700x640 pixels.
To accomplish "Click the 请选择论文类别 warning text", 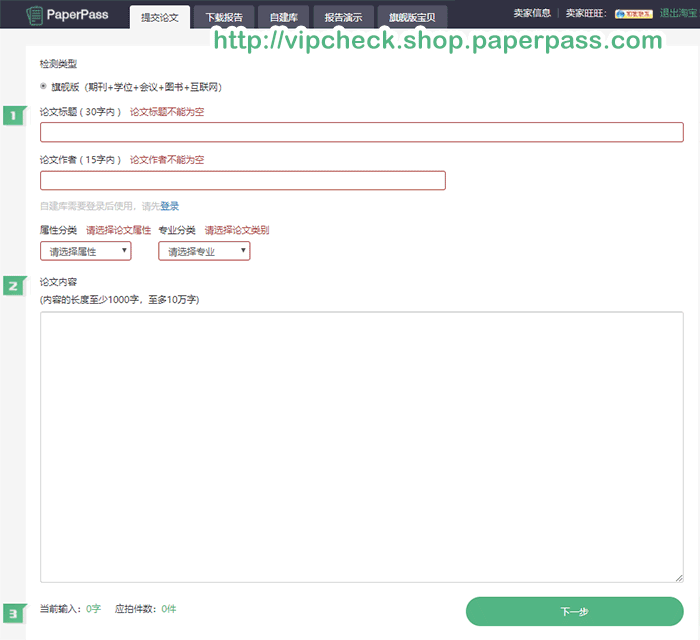I will point(237,230).
